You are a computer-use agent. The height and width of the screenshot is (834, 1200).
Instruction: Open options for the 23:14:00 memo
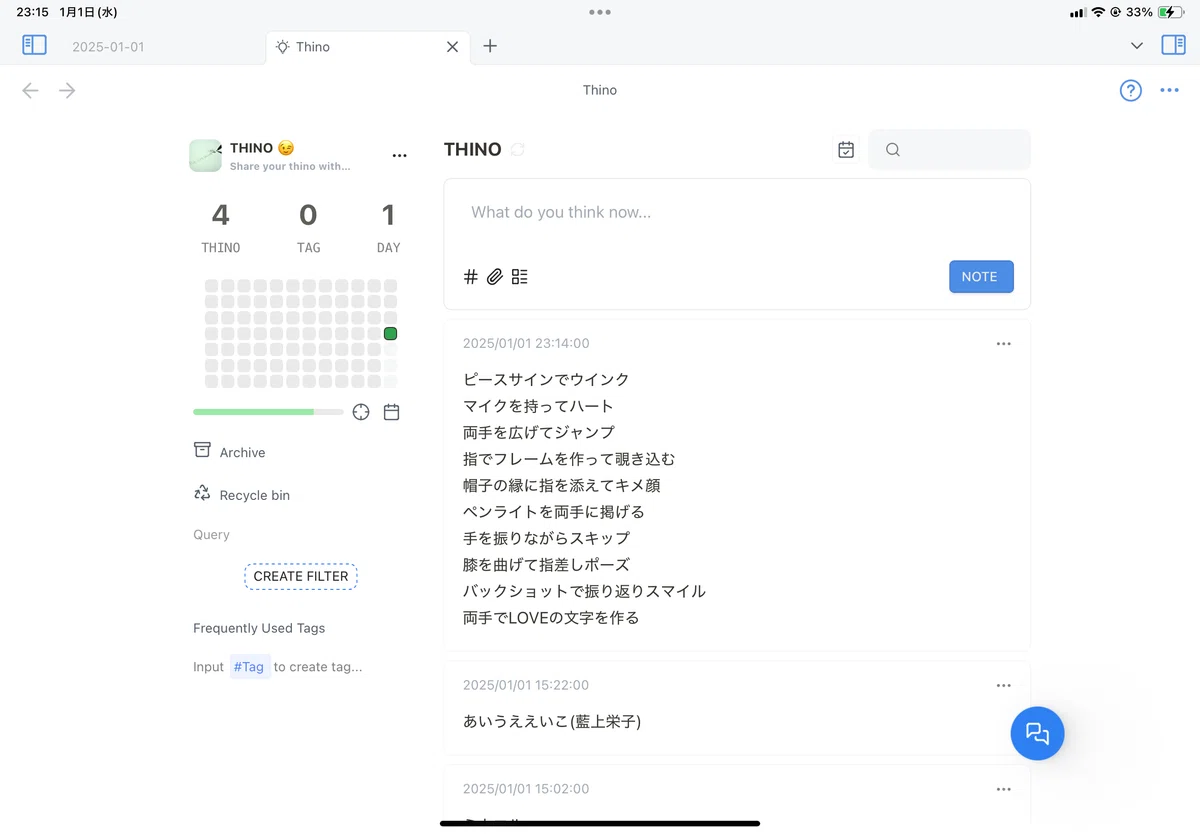click(x=1003, y=344)
